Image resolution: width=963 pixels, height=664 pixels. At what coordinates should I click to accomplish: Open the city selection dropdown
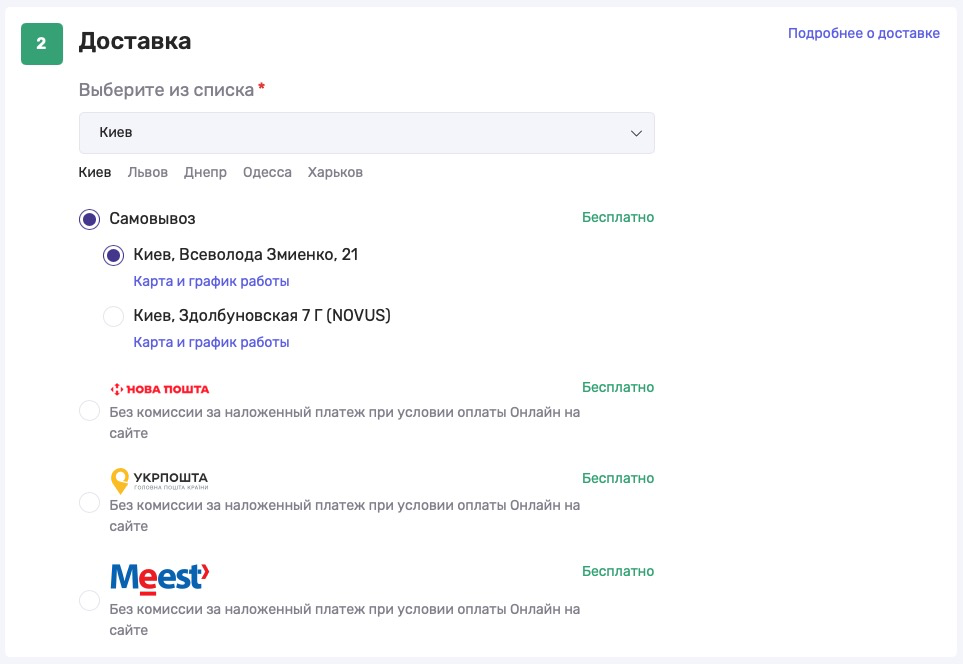[366, 132]
